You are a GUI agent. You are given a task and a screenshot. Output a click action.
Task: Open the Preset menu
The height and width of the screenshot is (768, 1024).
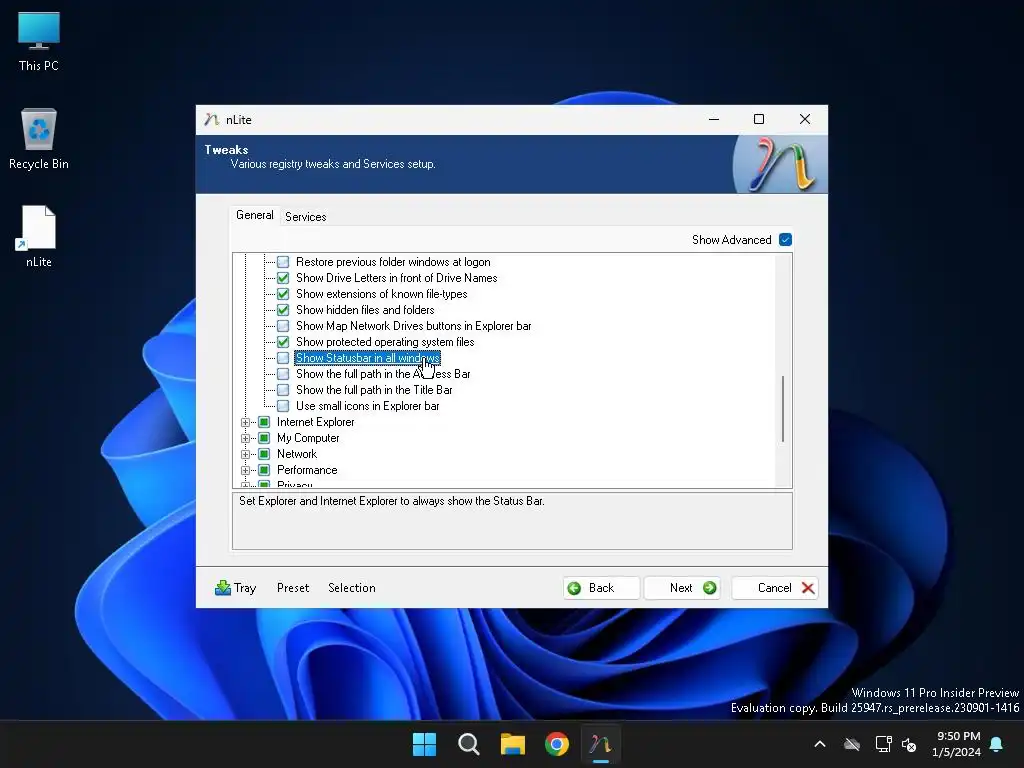tap(293, 588)
